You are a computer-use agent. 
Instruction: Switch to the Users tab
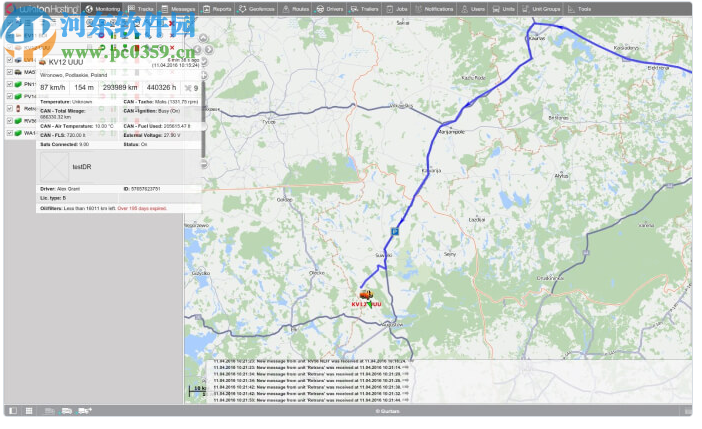473,9
